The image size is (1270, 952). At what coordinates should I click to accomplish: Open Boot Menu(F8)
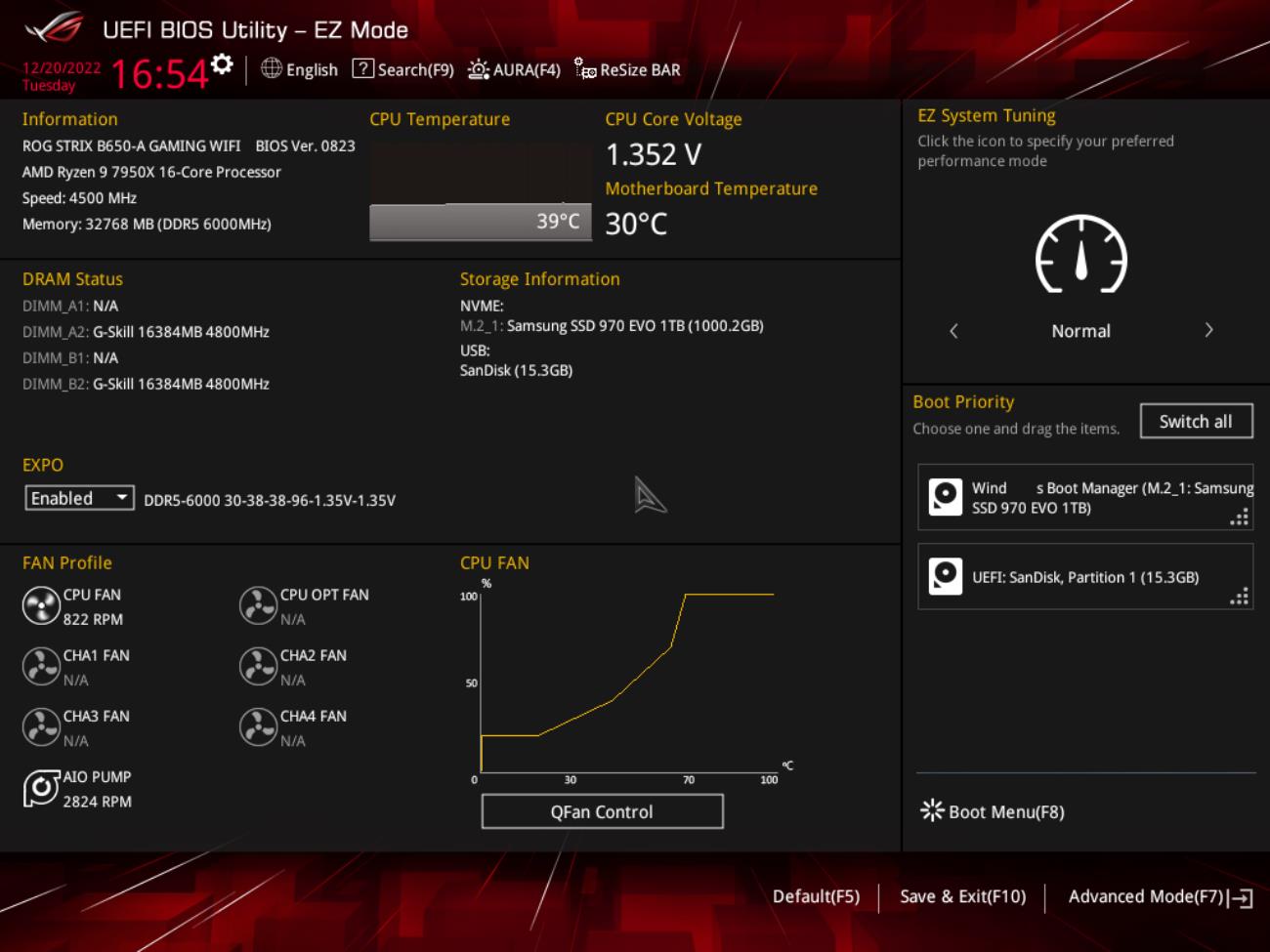(993, 811)
